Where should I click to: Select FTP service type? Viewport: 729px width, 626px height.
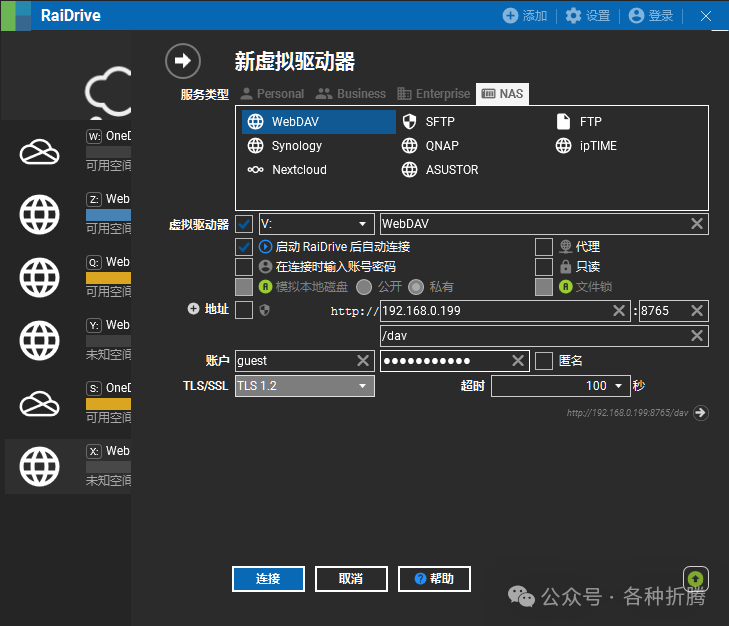tap(579, 122)
